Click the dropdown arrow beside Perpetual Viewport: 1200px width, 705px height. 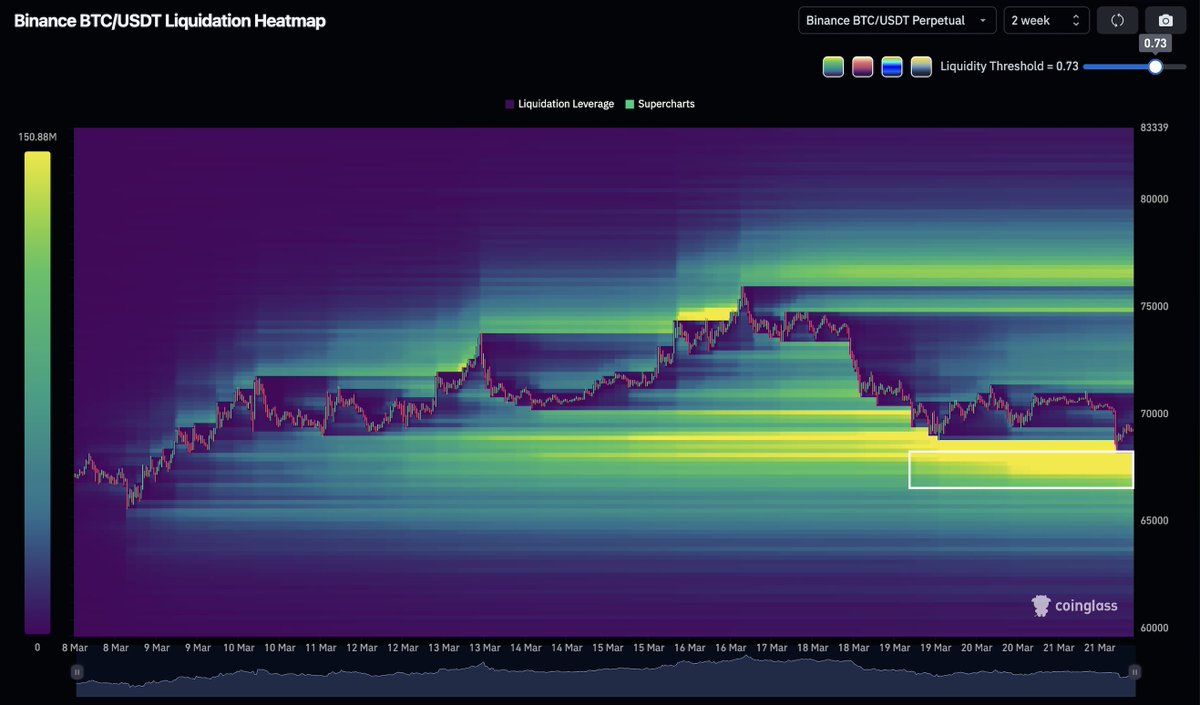(983, 20)
